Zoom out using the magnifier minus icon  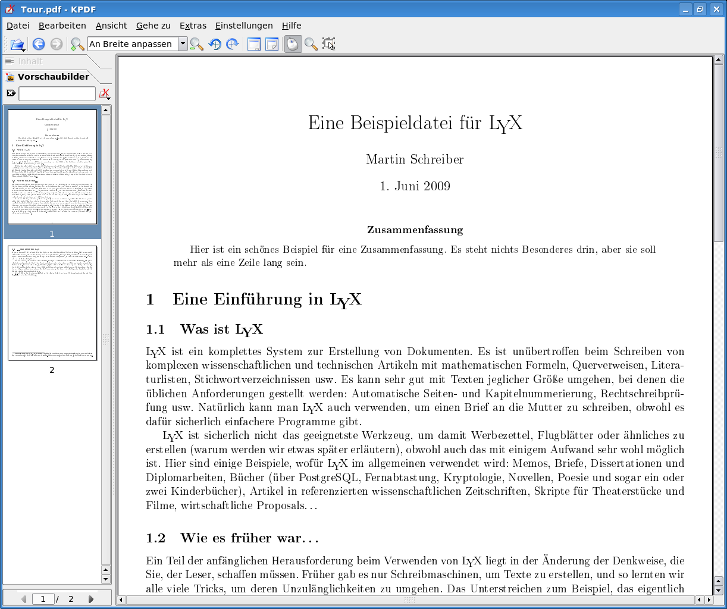pos(197,44)
